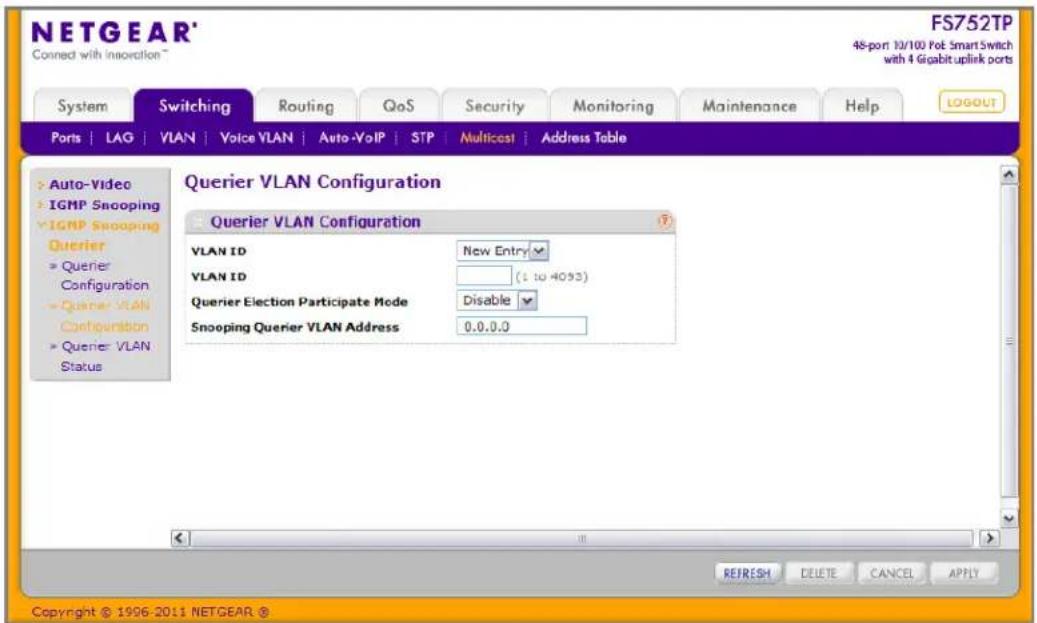Click the vertical scrollbar down arrow

[1009, 519]
